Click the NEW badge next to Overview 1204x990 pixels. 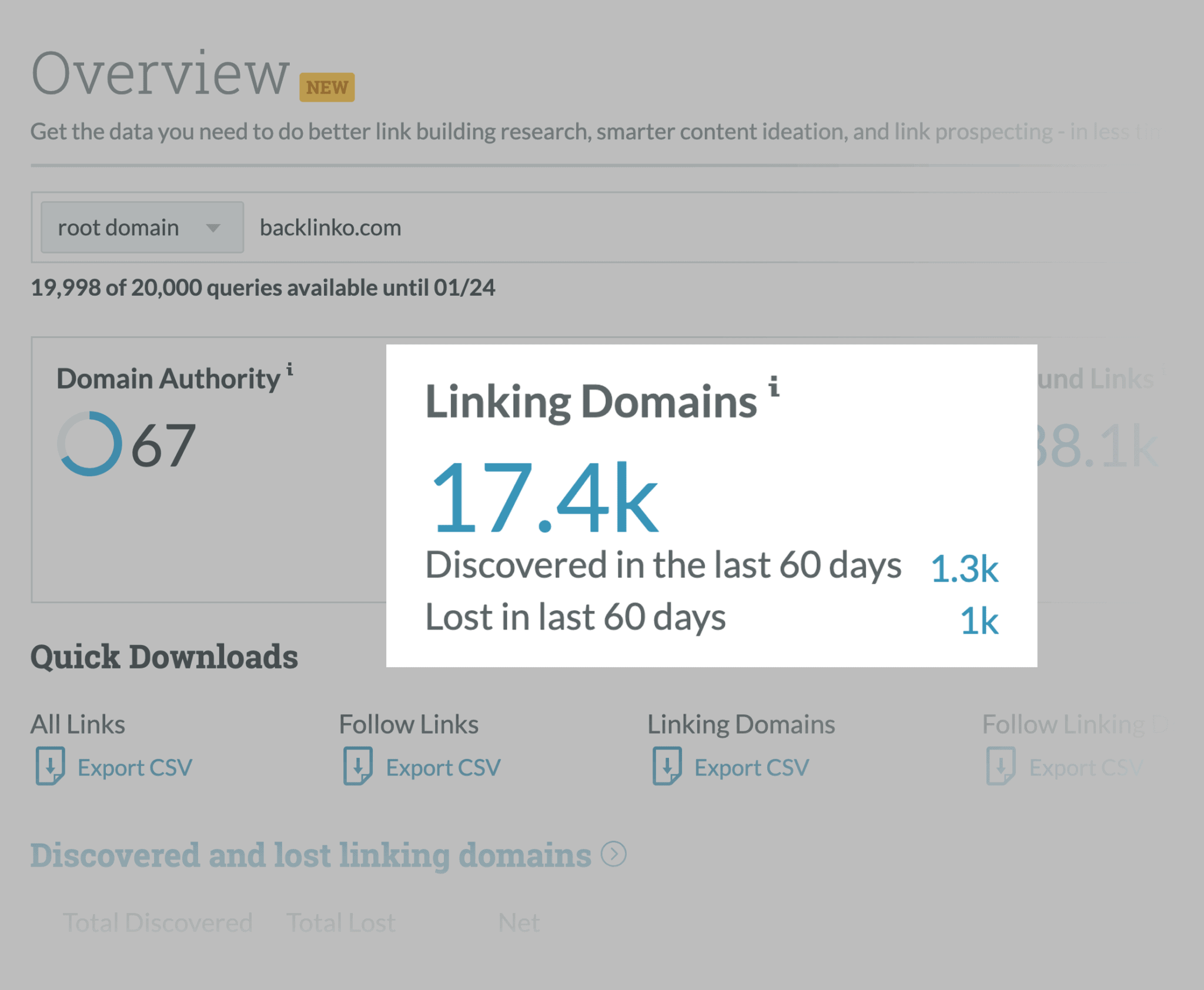pos(326,87)
